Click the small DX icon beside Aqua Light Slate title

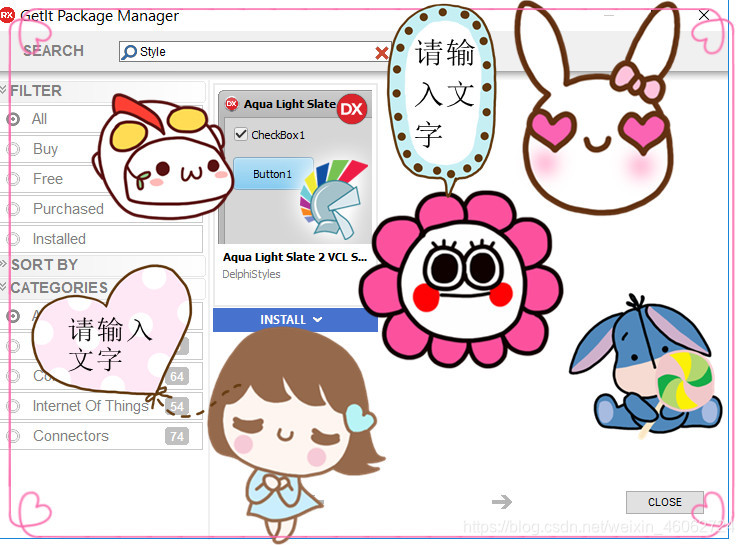click(x=232, y=103)
